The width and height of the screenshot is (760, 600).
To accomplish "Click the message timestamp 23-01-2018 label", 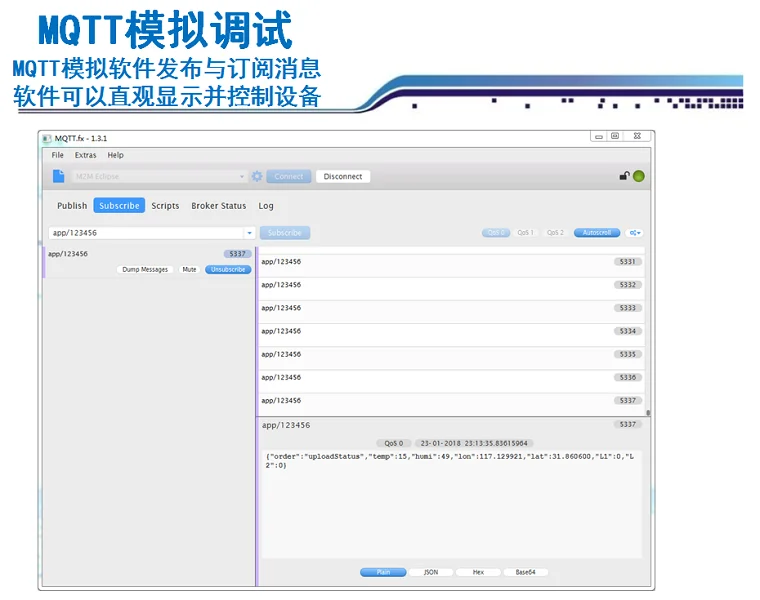I will click(474, 443).
